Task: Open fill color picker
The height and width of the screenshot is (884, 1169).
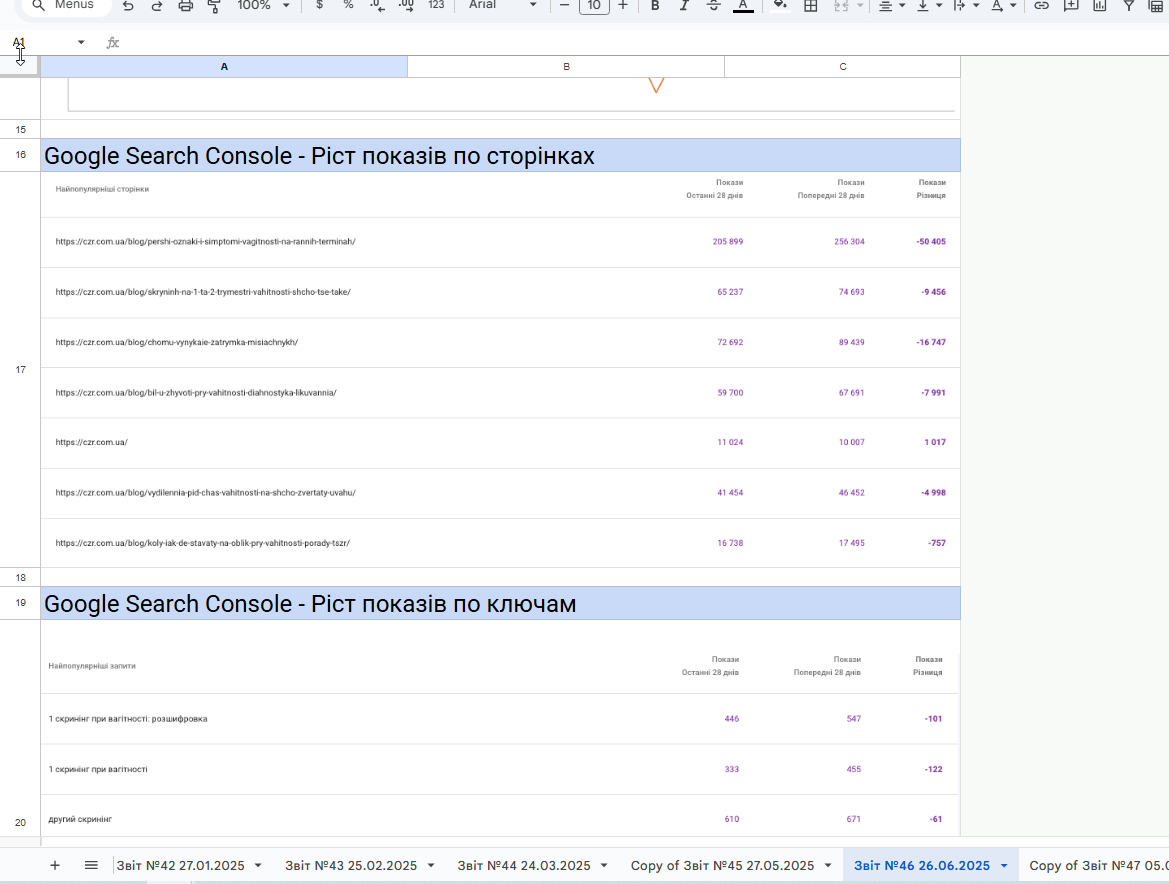Action: coord(781,5)
